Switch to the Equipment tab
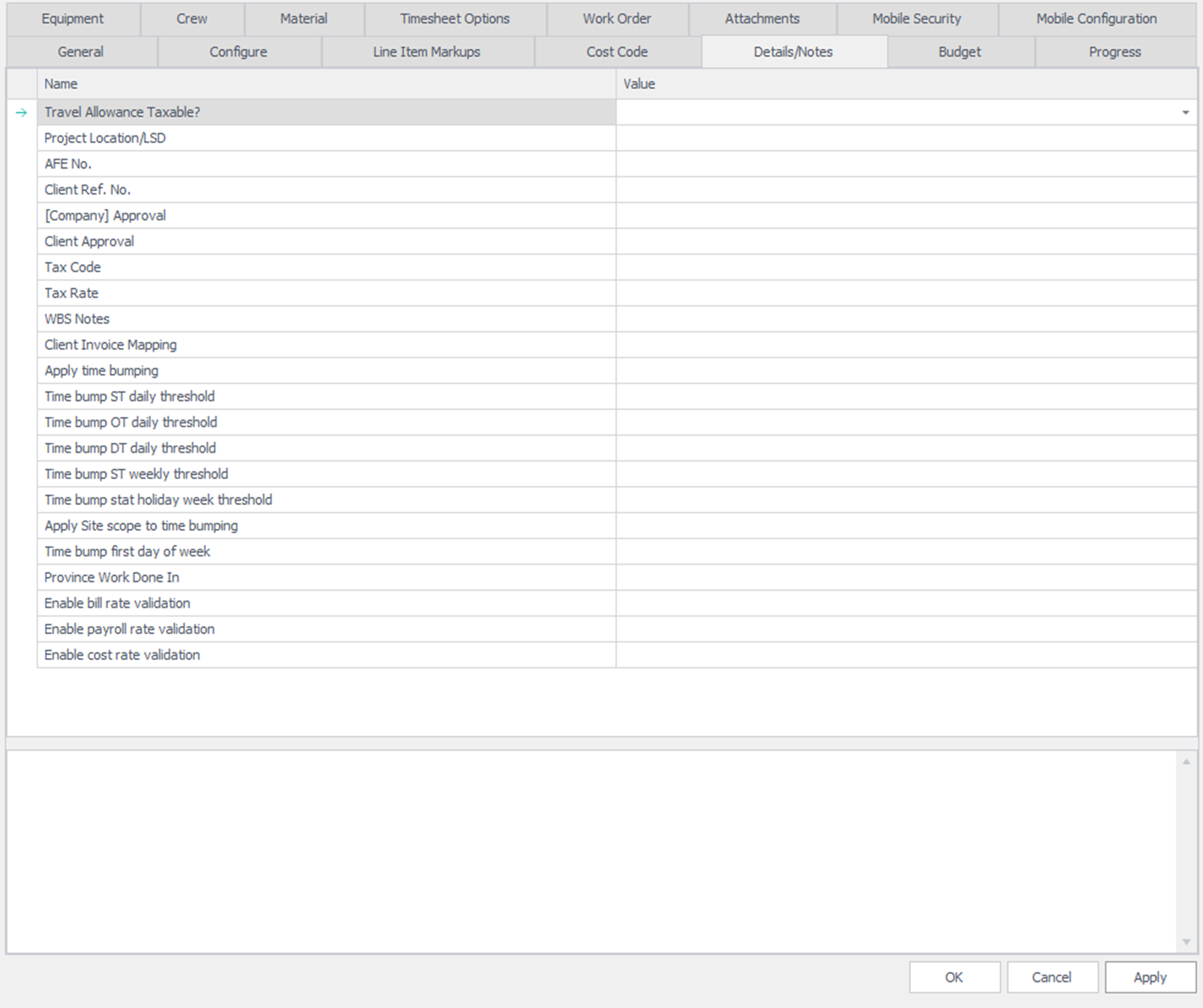1203x1008 pixels. pyautogui.click(x=73, y=18)
